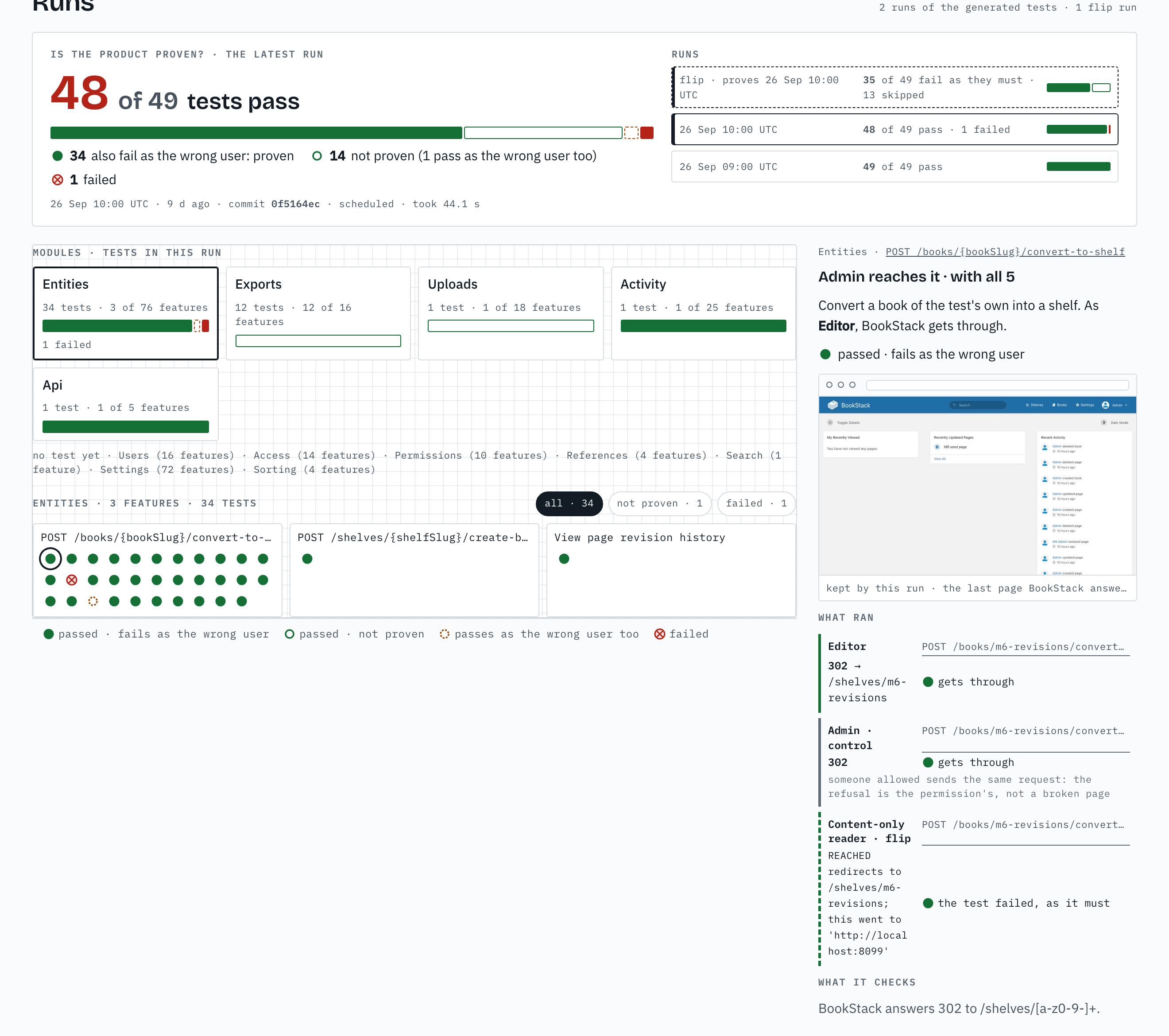The width and height of the screenshot is (1169, 1036).
Task: Select the 'all · 34' filter pill
Action: pos(569,503)
